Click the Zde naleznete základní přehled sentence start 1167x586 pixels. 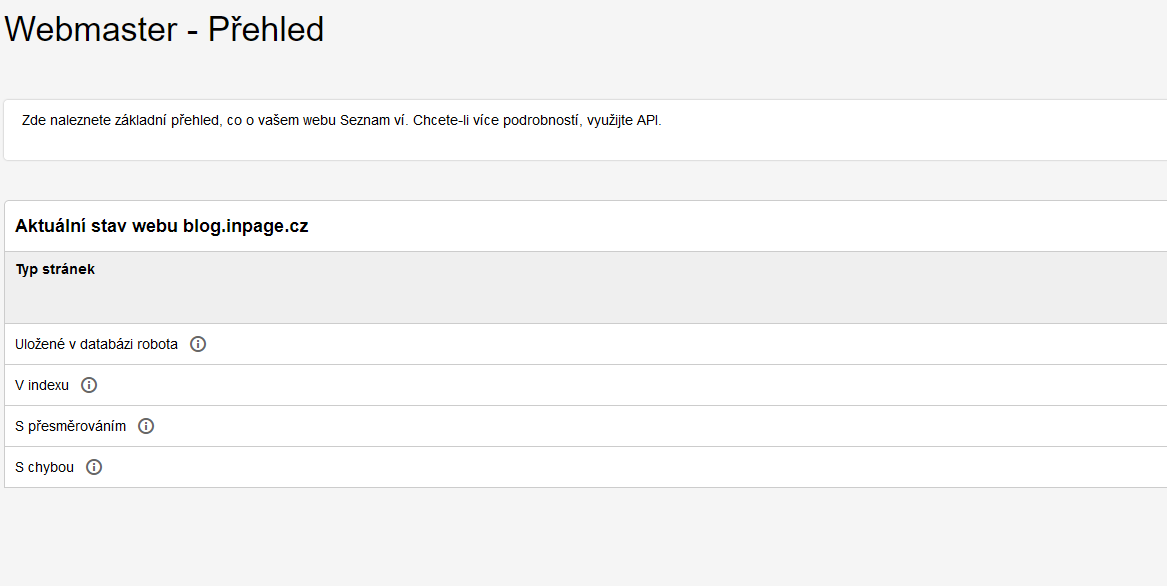[121, 120]
